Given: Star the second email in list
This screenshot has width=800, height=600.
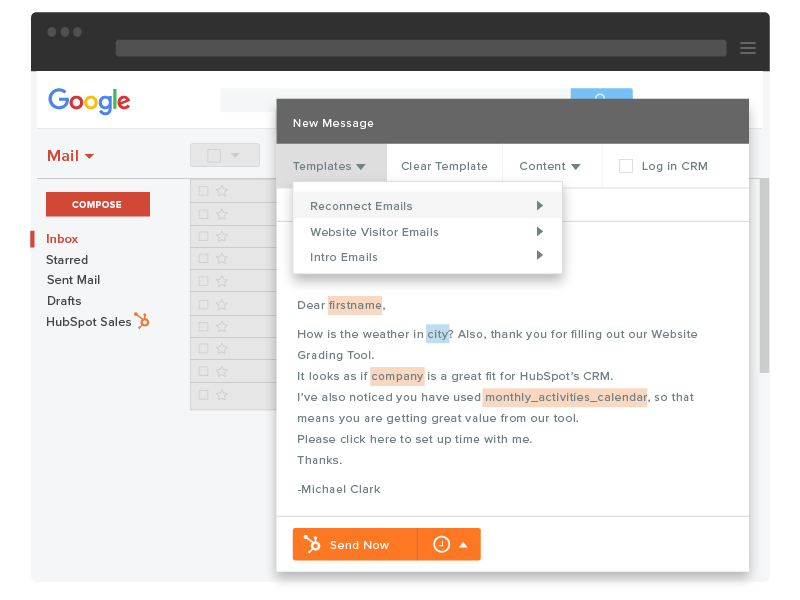Looking at the screenshot, I should pyautogui.click(x=222, y=214).
